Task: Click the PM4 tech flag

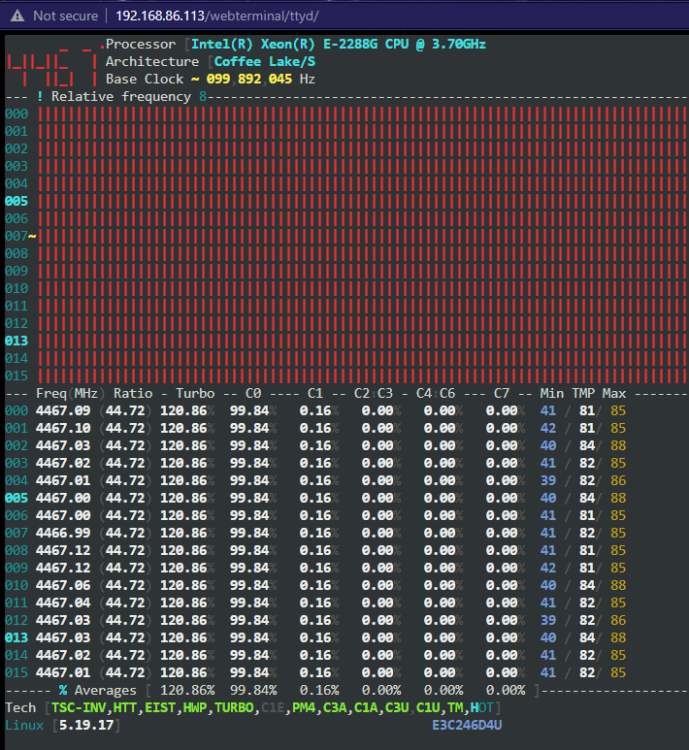Action: (x=304, y=708)
